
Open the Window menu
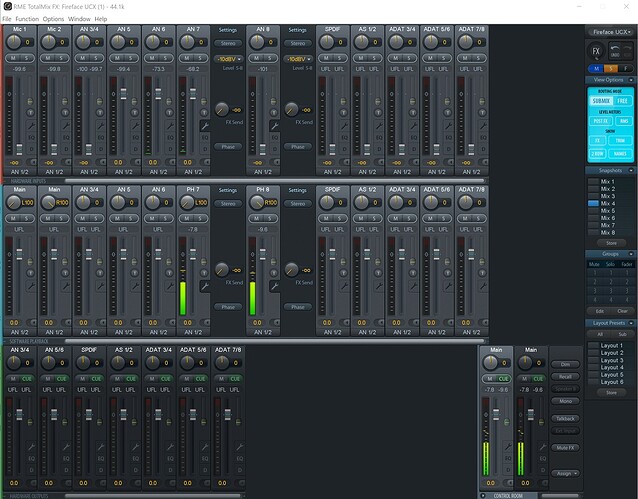pos(79,19)
